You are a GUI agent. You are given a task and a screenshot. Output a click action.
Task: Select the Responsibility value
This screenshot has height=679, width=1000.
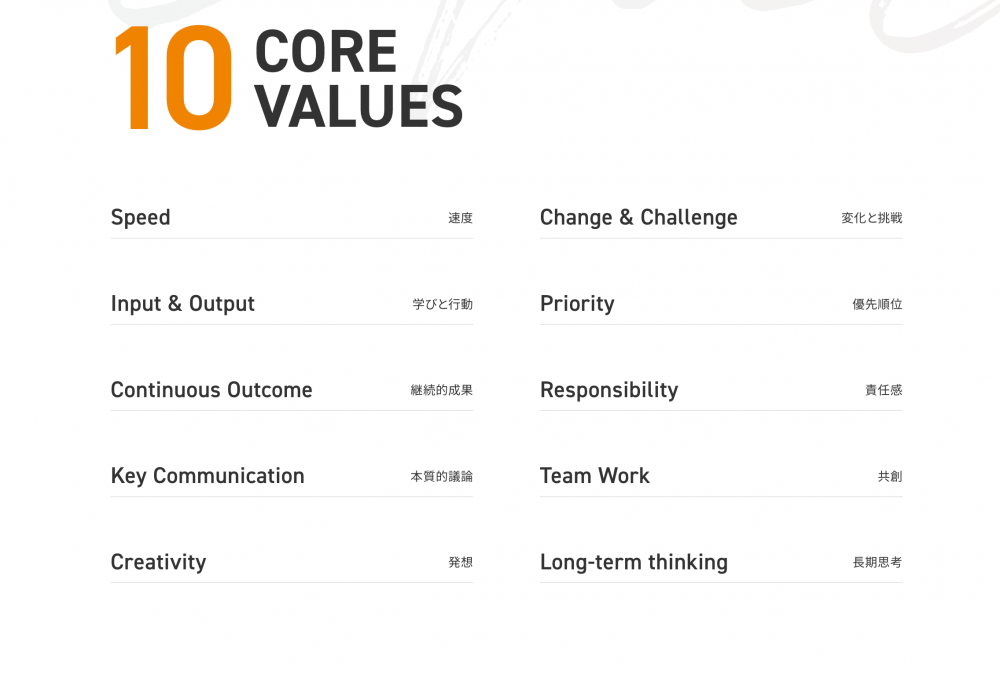click(721, 390)
